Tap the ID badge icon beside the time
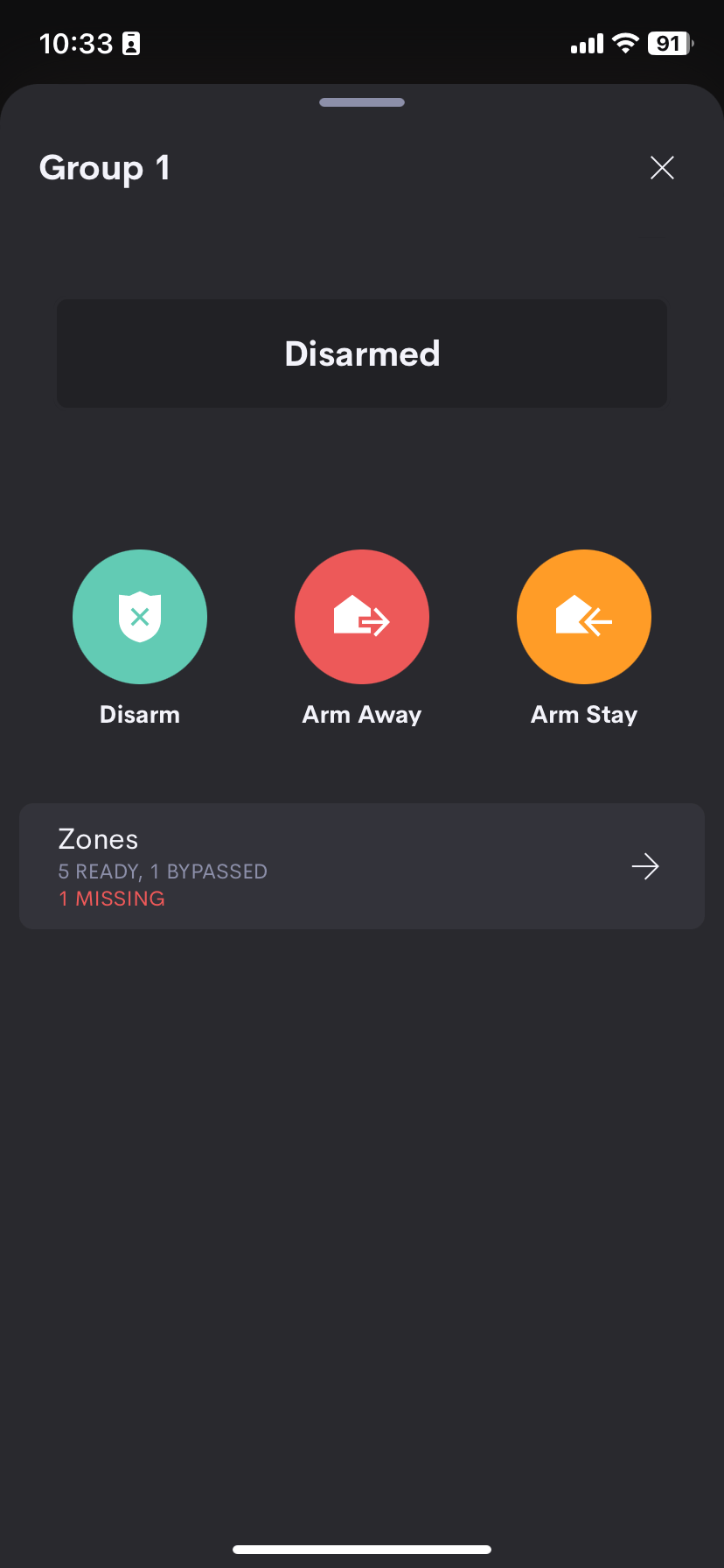The height and width of the screenshot is (1568, 724). tap(131, 44)
